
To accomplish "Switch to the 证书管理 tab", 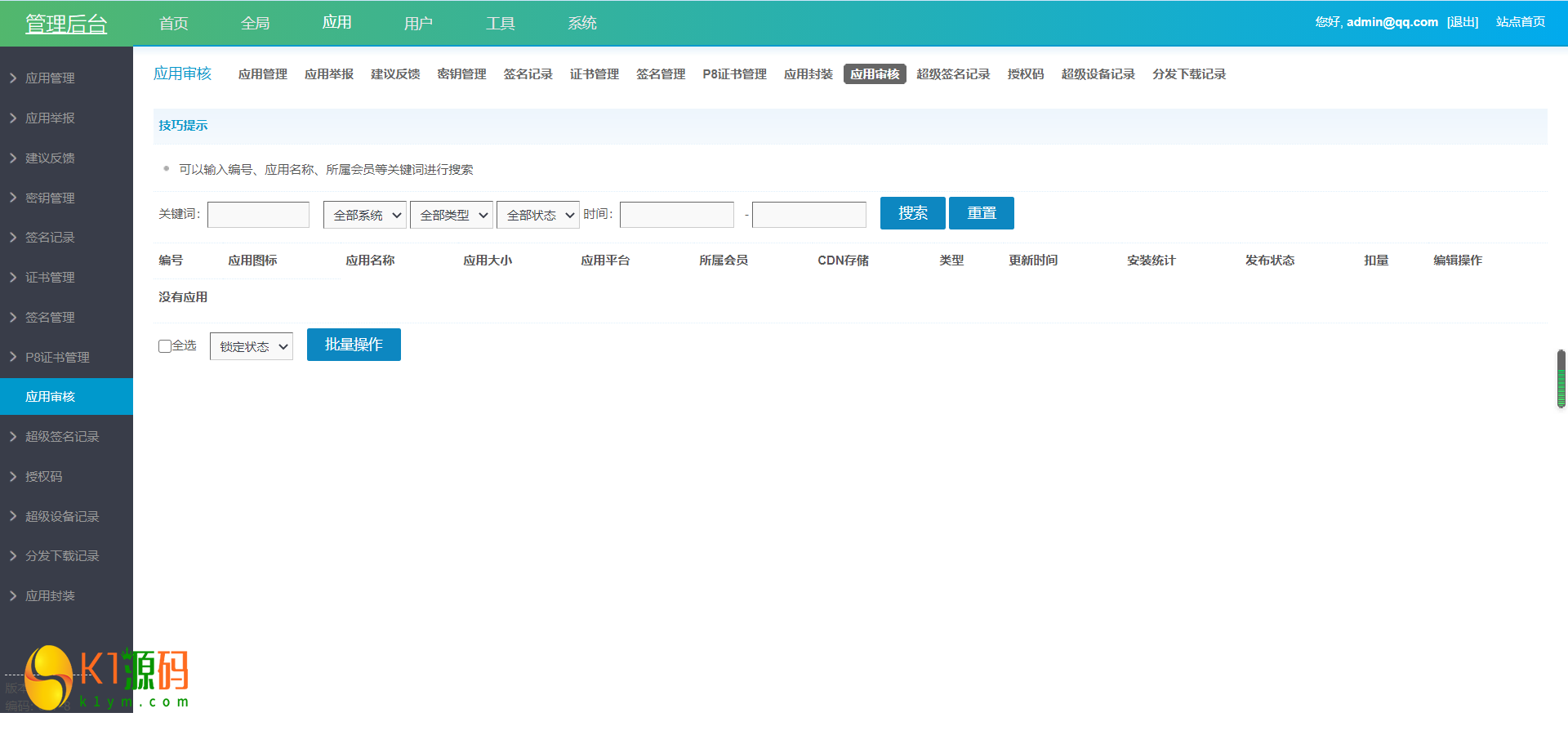I will (x=595, y=74).
